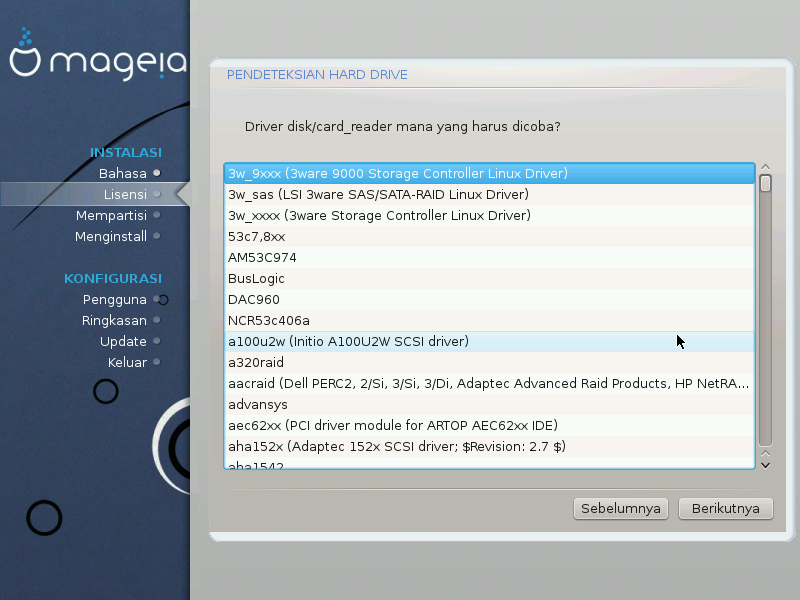This screenshot has width=800, height=600.
Task: Choose the aec62xx ARTOP IDE driver
Action: click(489, 425)
